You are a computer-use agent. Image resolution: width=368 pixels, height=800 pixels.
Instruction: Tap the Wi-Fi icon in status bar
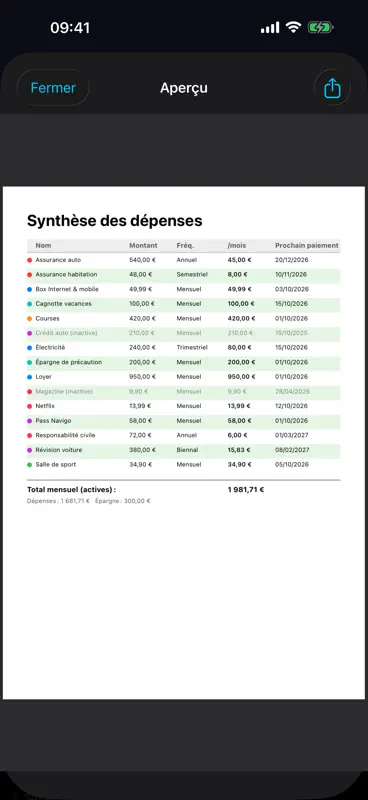tap(293, 27)
